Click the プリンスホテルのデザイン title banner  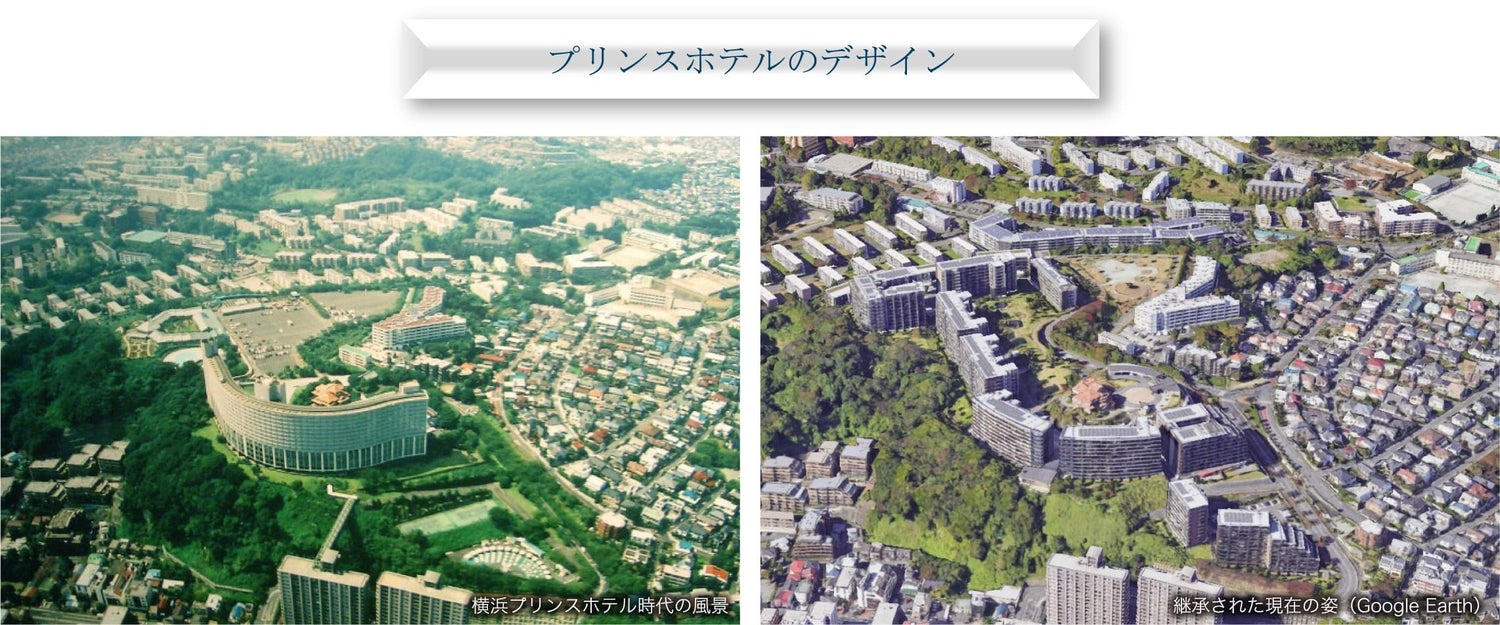(750, 60)
